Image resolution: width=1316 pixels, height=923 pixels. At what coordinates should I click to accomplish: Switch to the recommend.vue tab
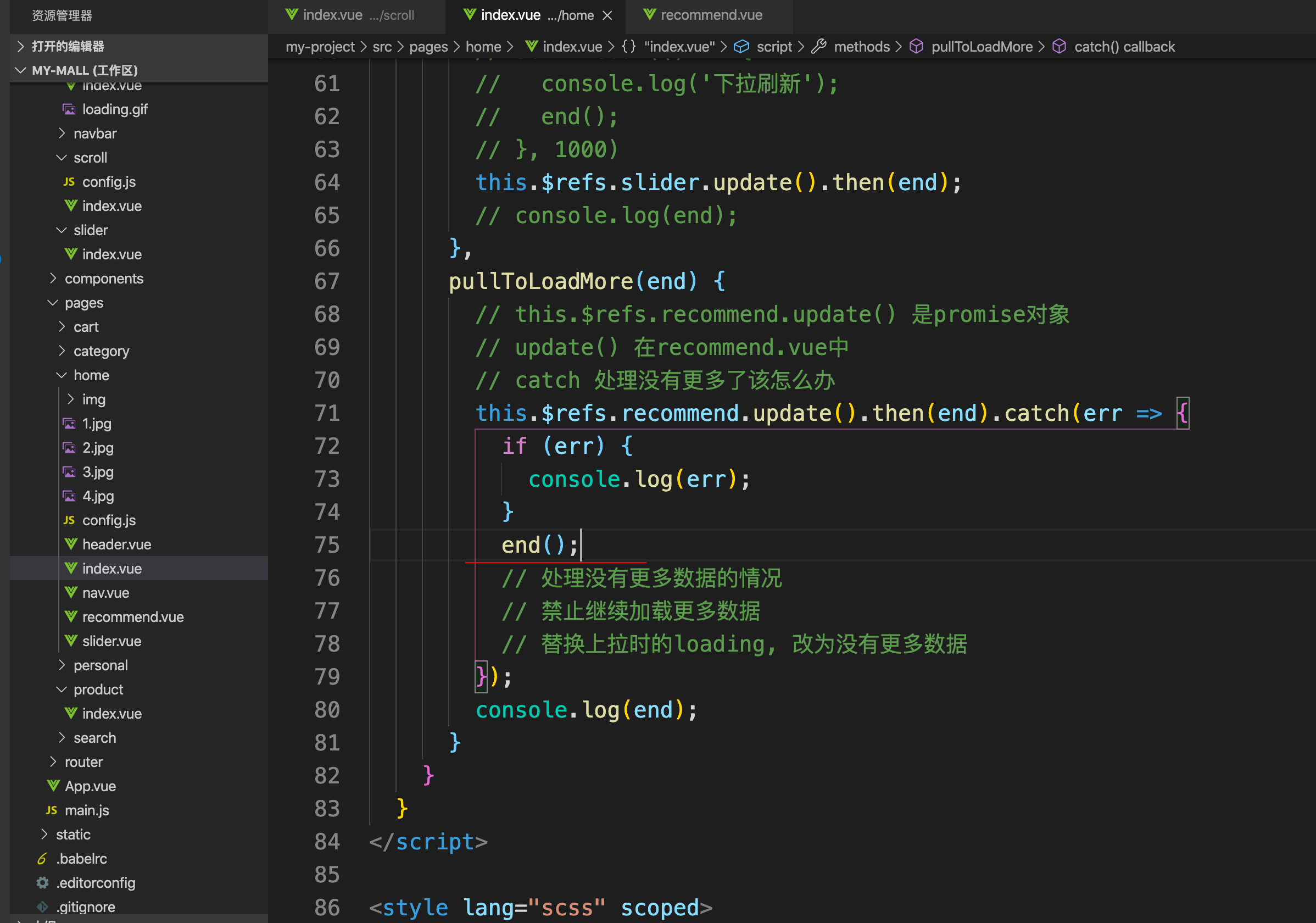tap(710, 15)
